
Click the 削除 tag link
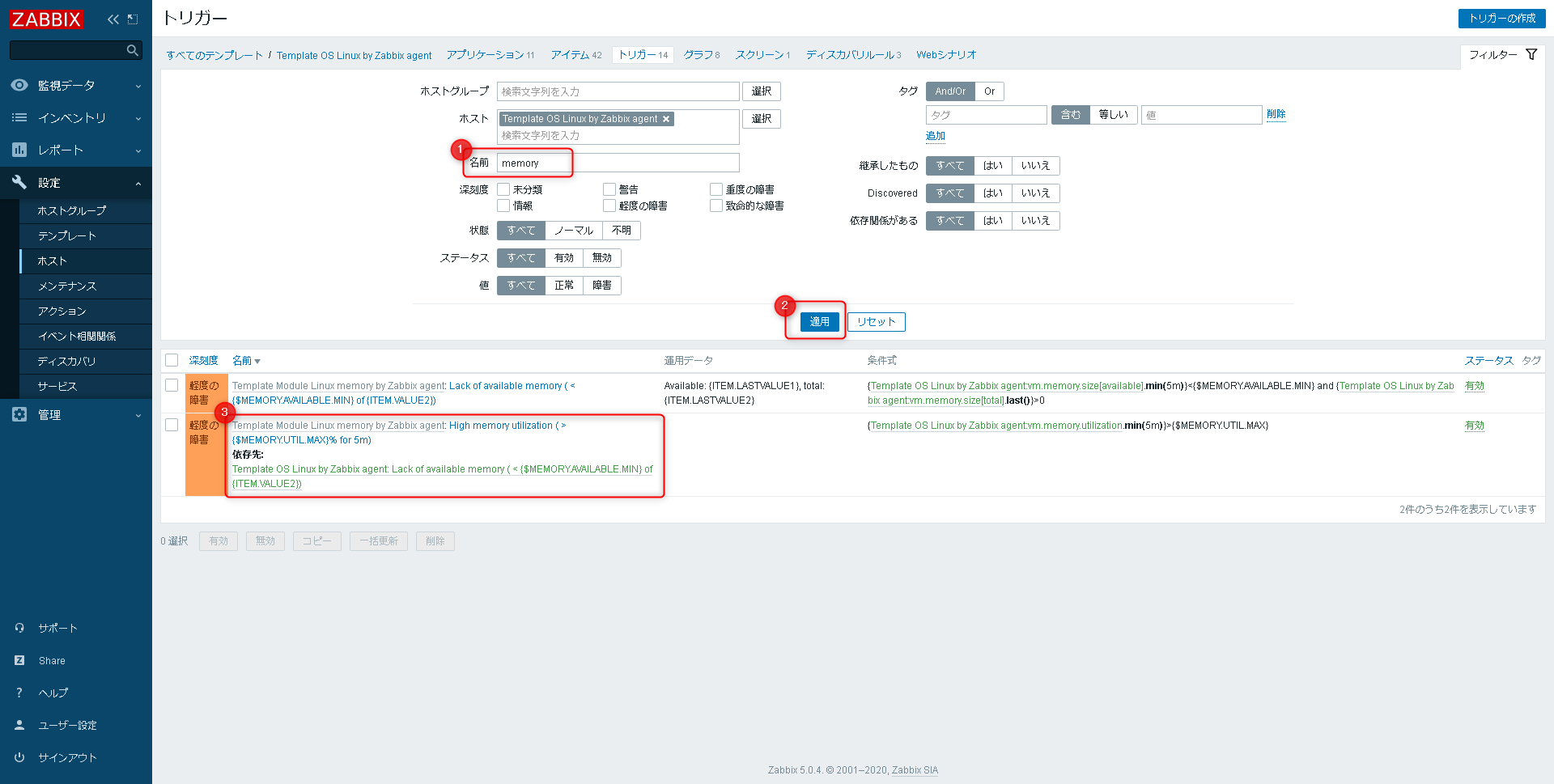1276,114
